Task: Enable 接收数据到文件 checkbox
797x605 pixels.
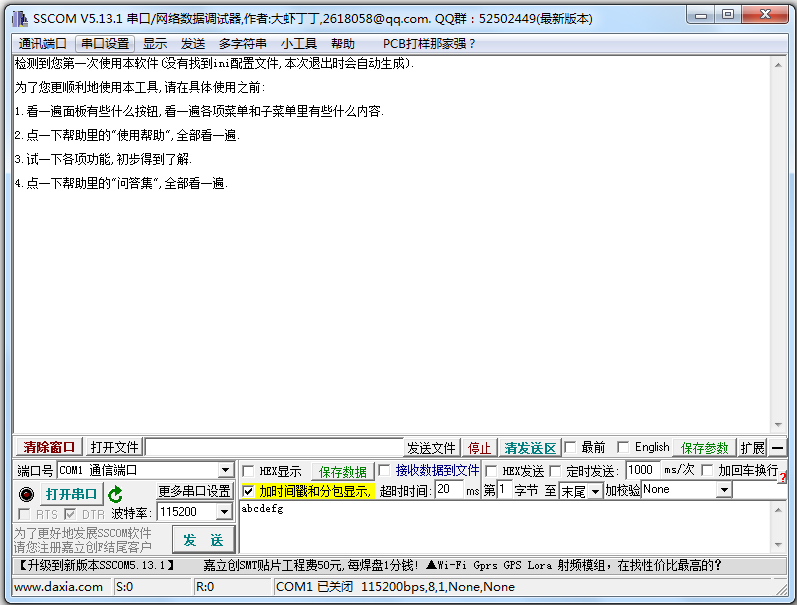Action: click(x=385, y=470)
